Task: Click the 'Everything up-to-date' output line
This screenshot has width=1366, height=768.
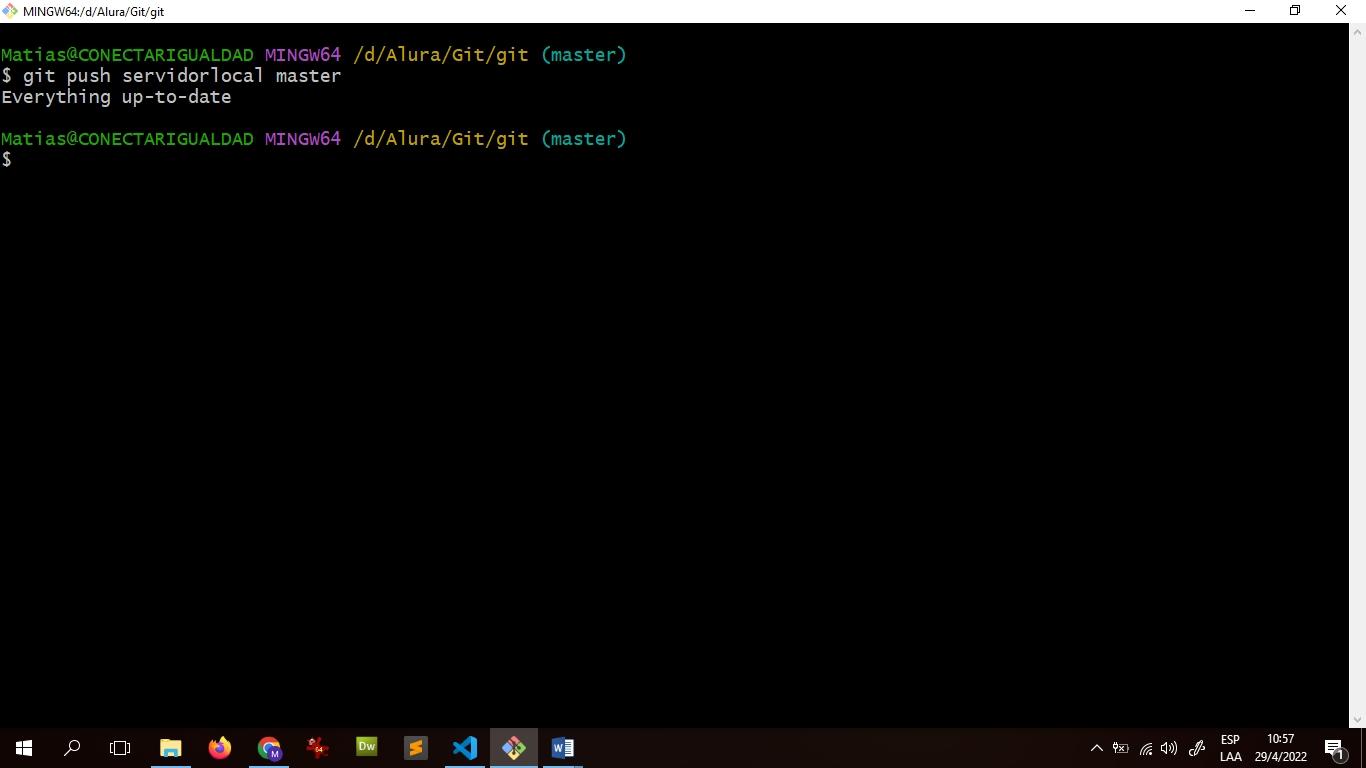Action: [116, 97]
